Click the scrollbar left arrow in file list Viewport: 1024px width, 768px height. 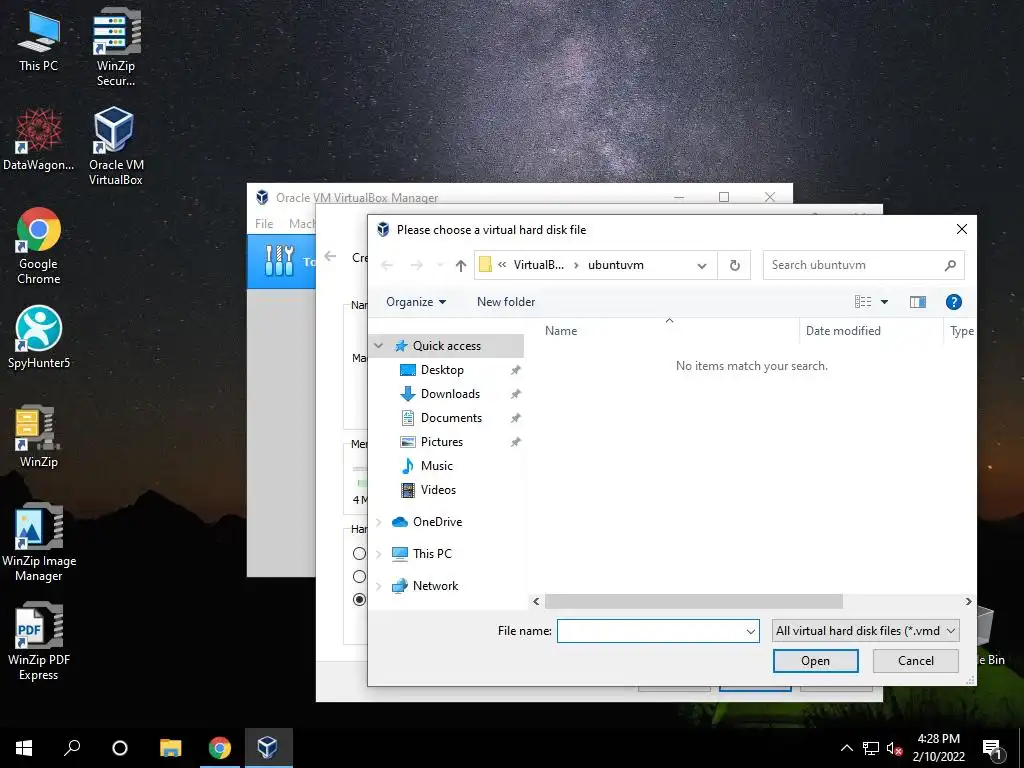[x=536, y=601]
